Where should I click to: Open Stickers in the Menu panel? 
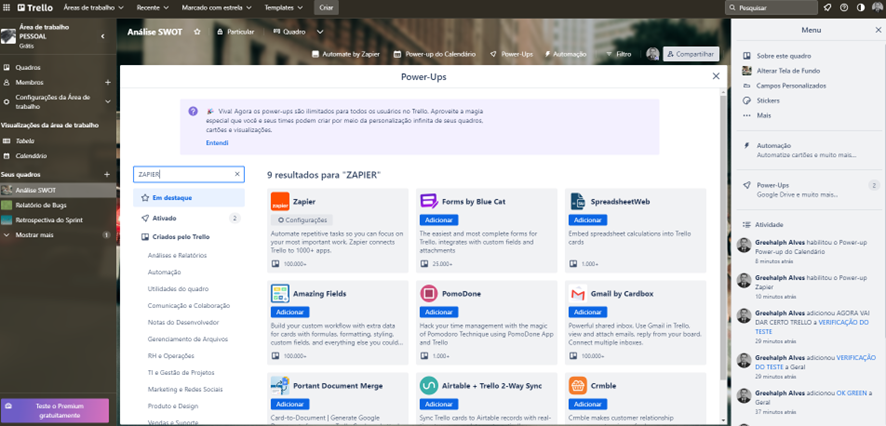click(768, 100)
